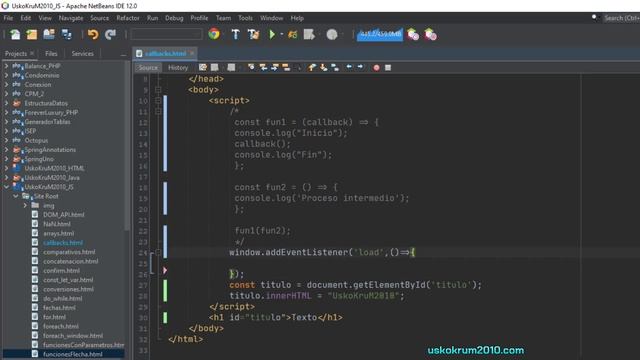Click the New File toolbar icon
The image size is (640, 360).
15,35
